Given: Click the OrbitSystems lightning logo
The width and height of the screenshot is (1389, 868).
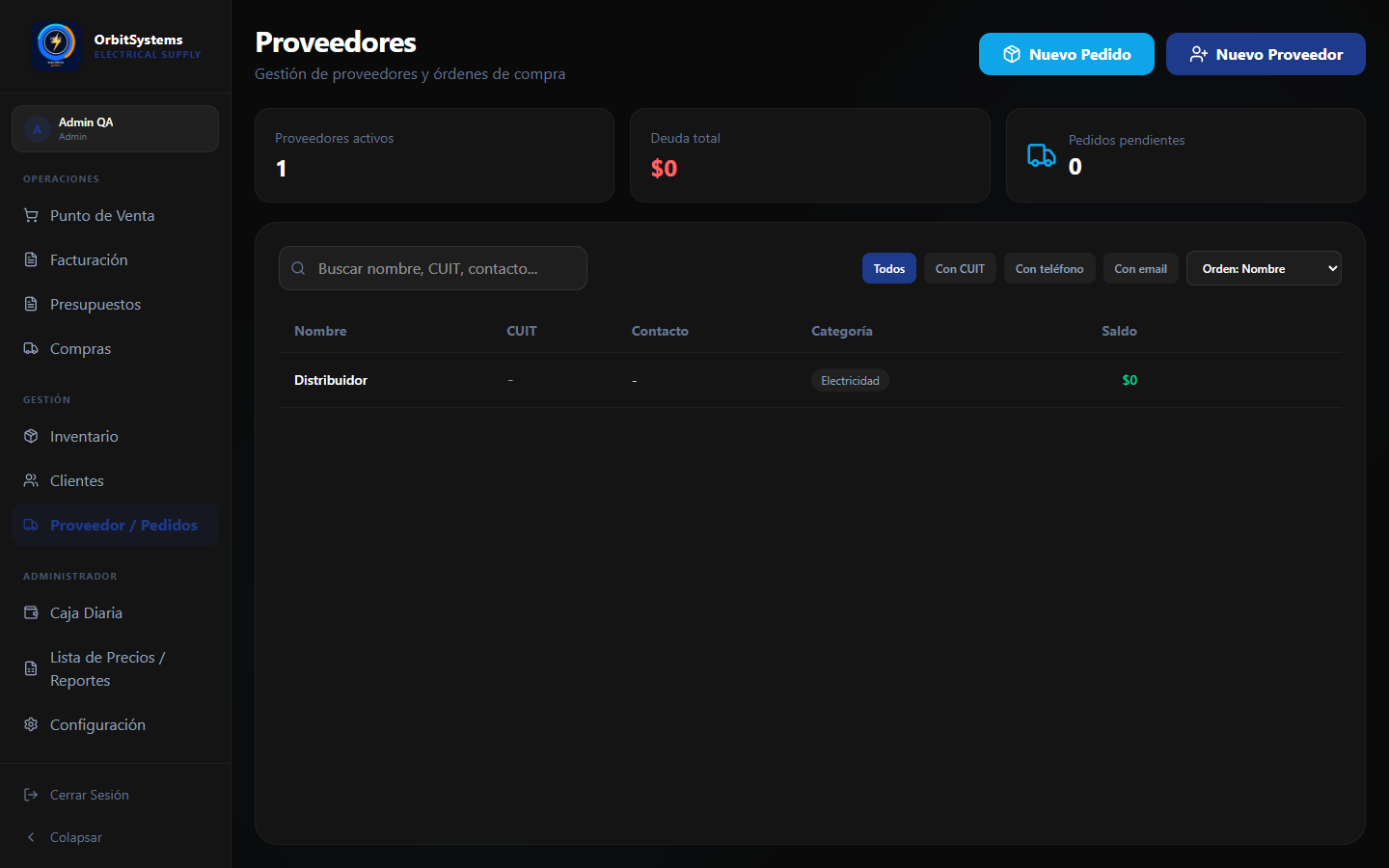Looking at the screenshot, I should point(55,44).
